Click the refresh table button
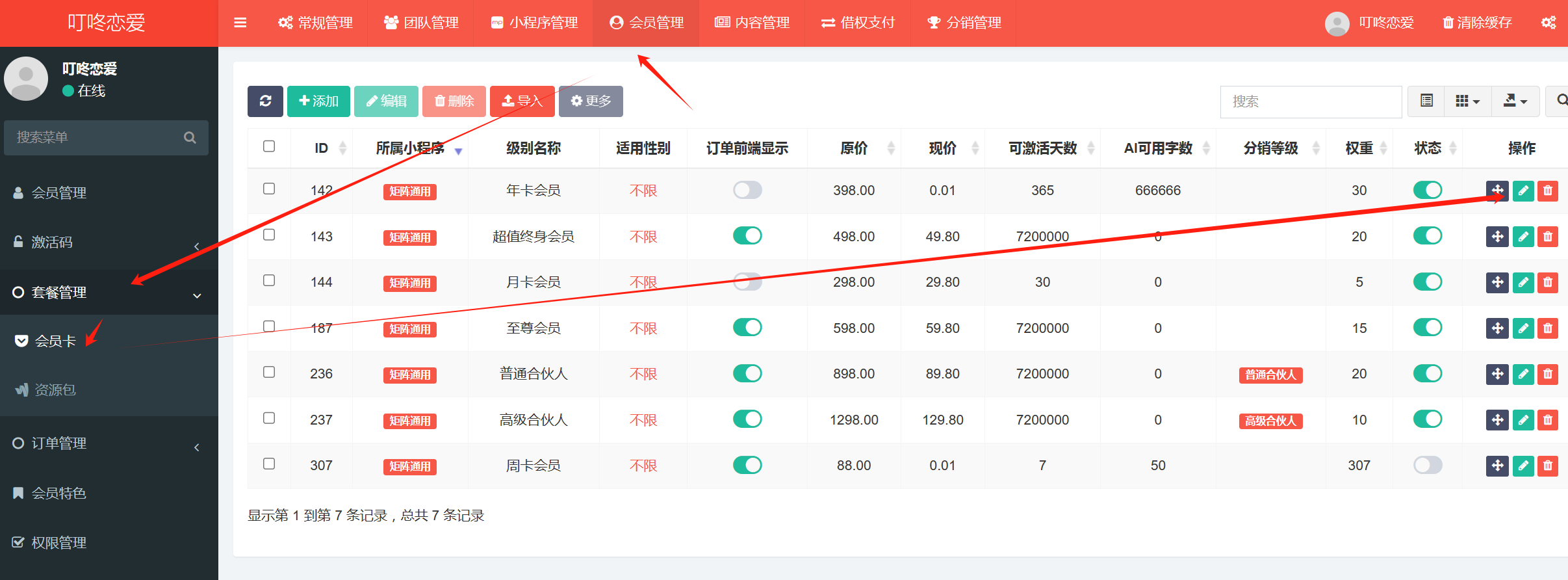 [265, 101]
